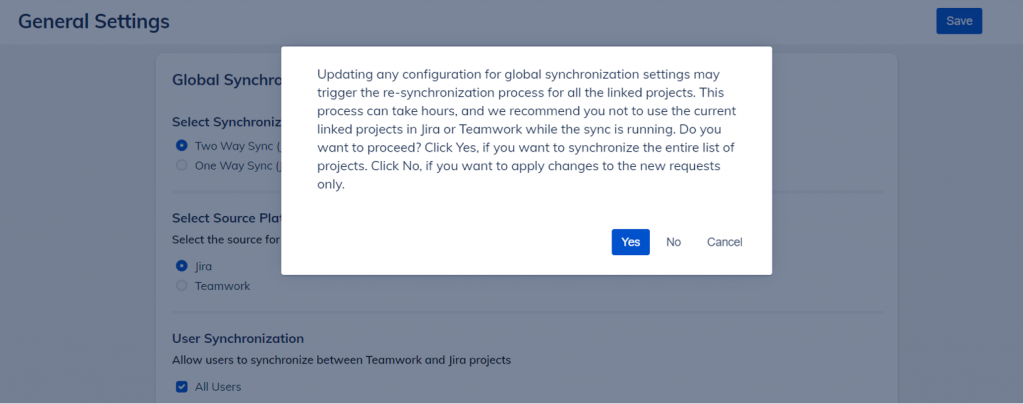Click the 'Teamwork' option label text

pos(222,286)
